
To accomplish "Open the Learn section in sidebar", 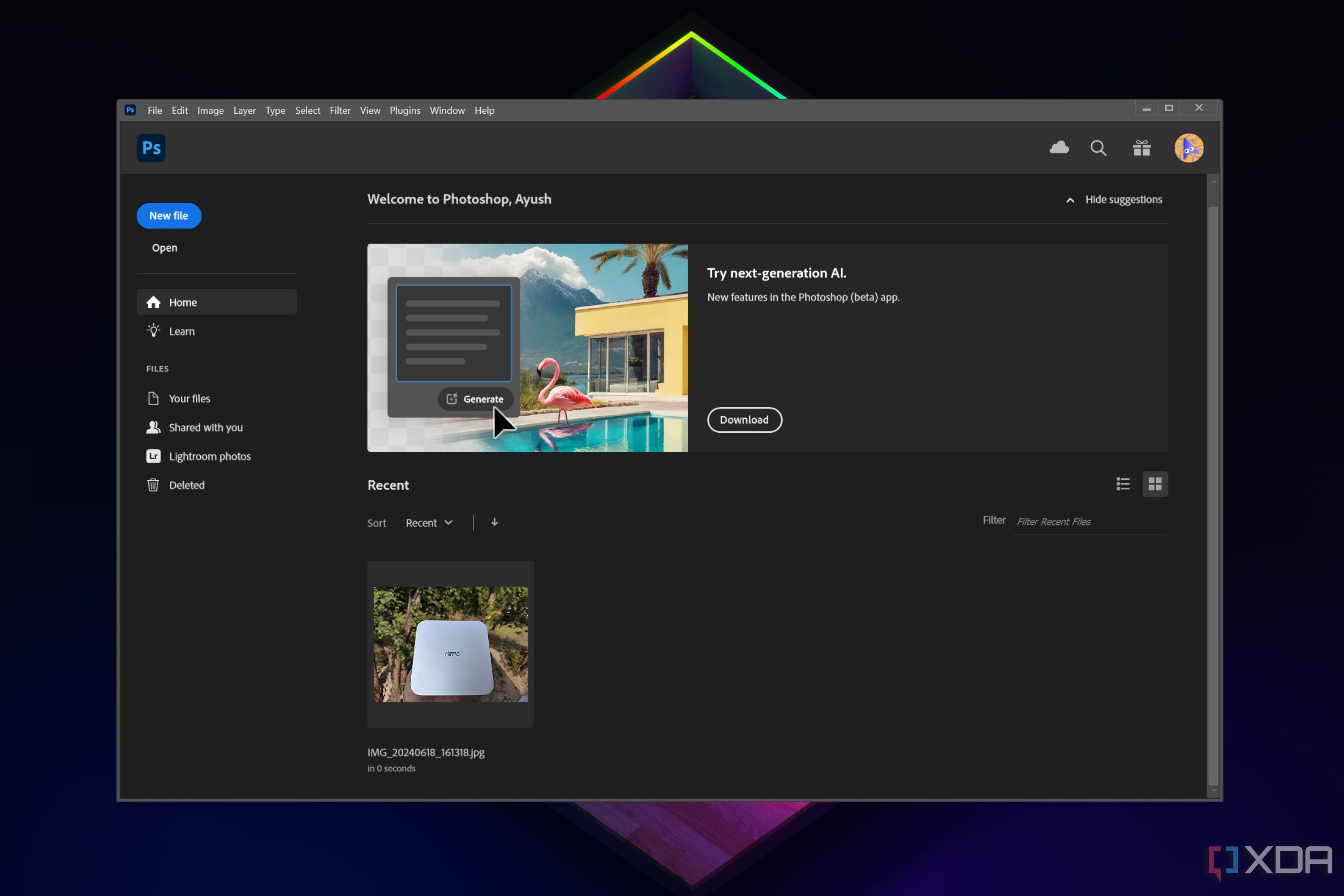I will (x=181, y=330).
